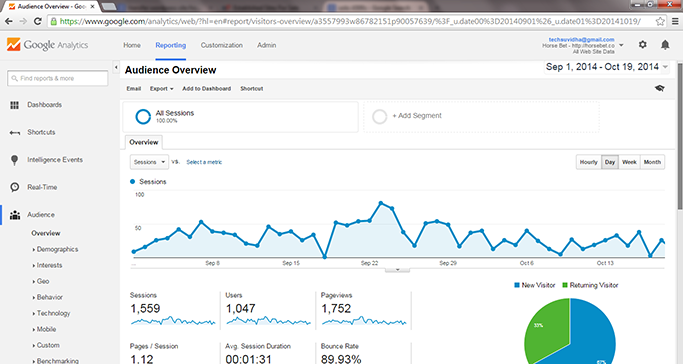Click the Shortcut button

click(x=252, y=88)
